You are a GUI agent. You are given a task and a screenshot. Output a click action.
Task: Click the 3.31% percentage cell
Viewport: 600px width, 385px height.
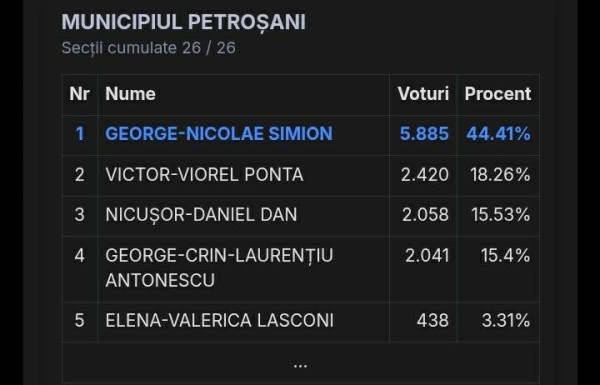[x=506, y=320]
